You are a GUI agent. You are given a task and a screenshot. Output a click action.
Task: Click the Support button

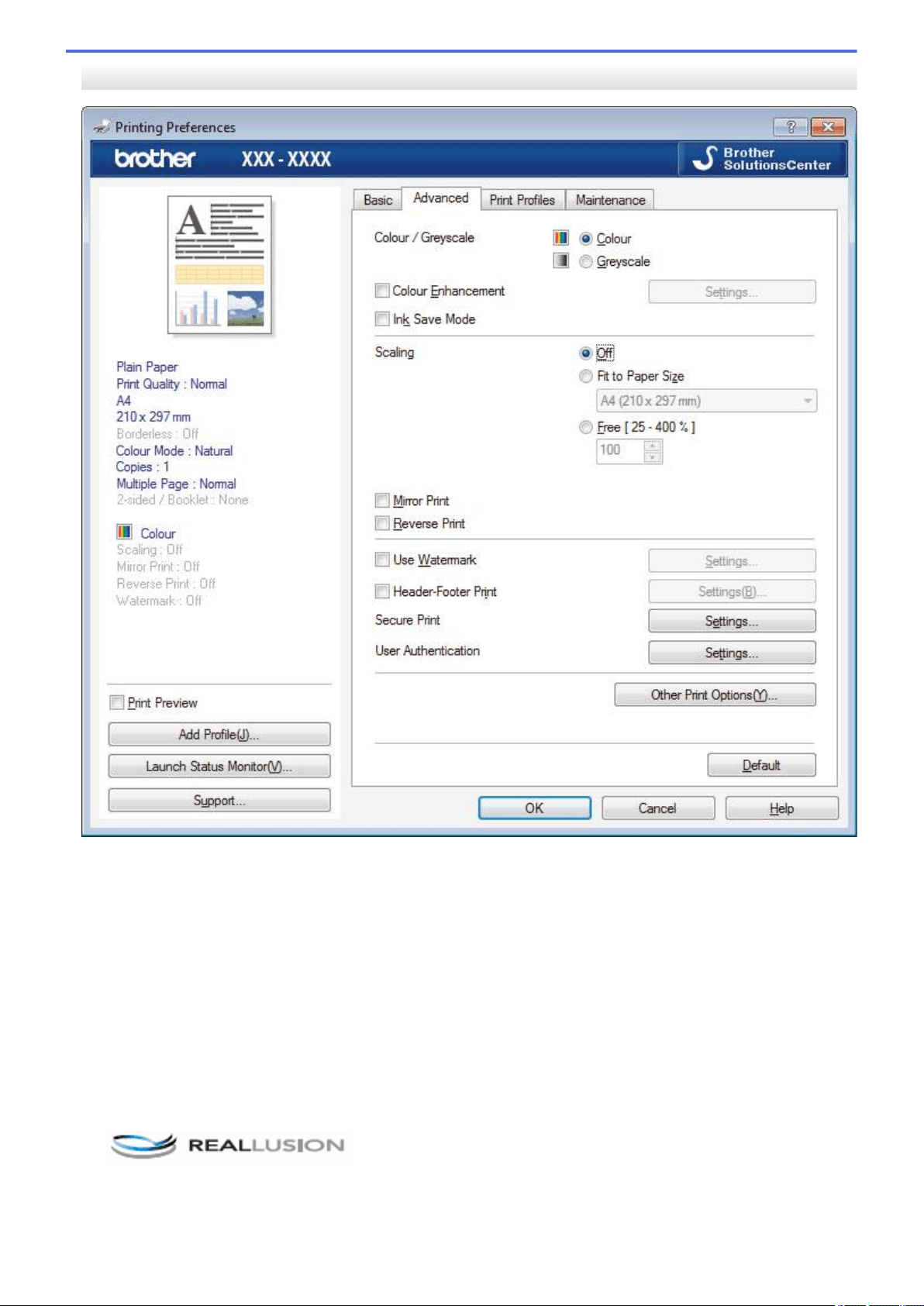coord(219,801)
